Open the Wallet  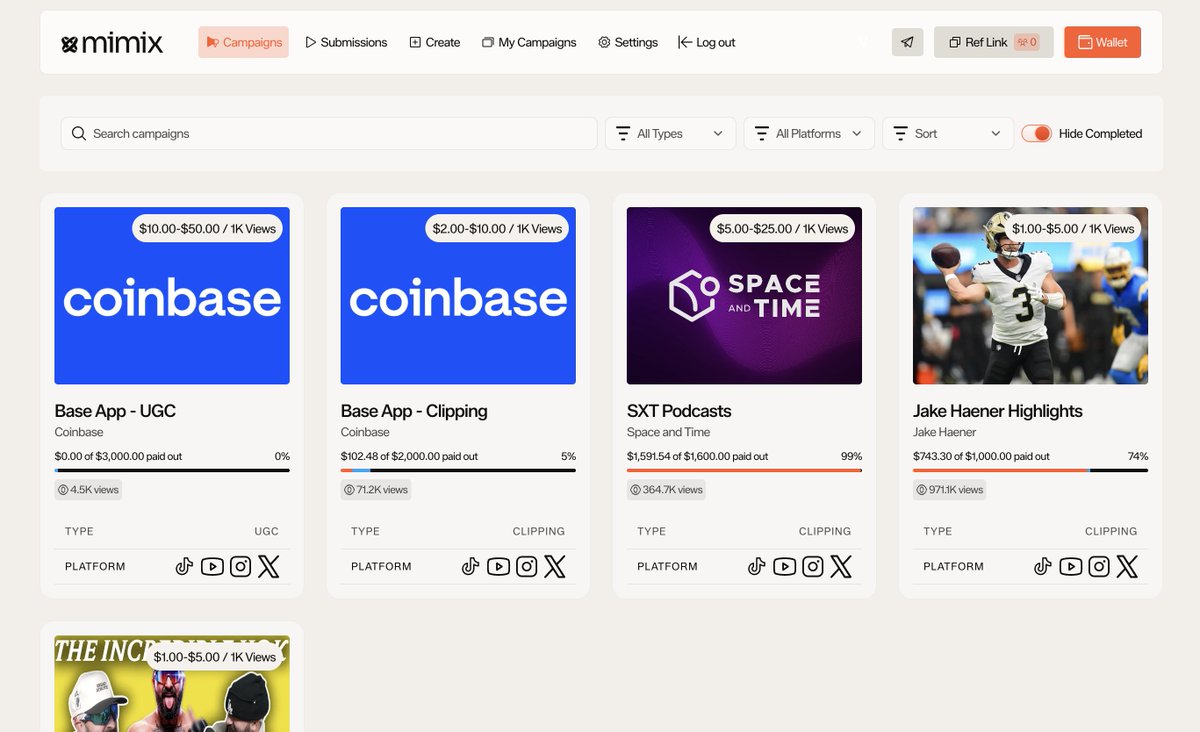[x=1102, y=42]
